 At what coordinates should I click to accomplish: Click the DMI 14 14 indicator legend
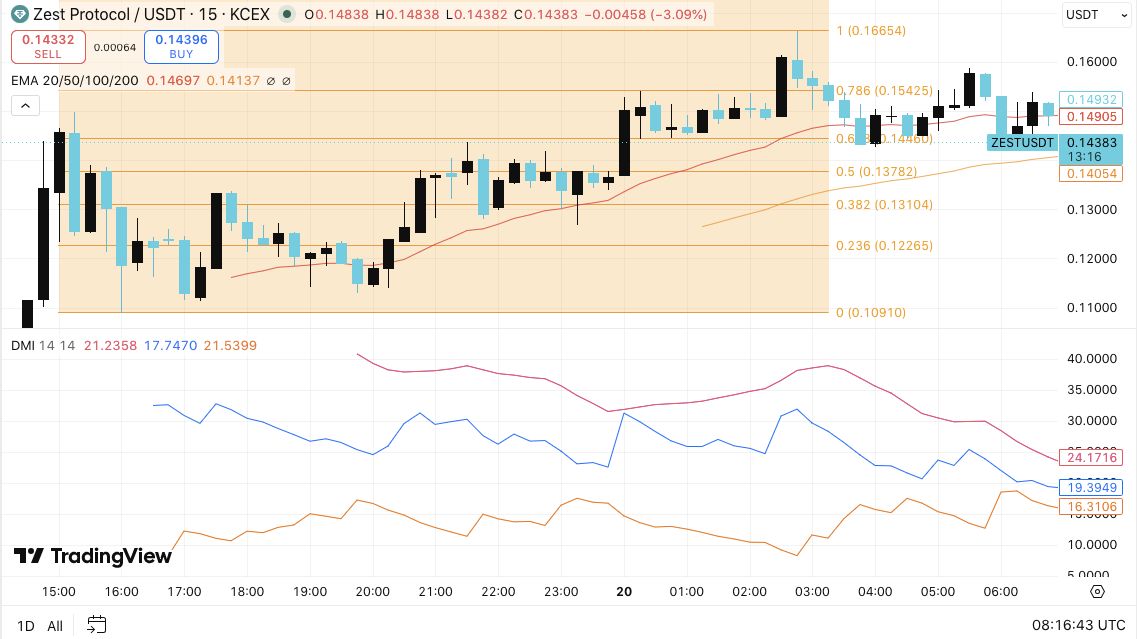[x=43, y=345]
